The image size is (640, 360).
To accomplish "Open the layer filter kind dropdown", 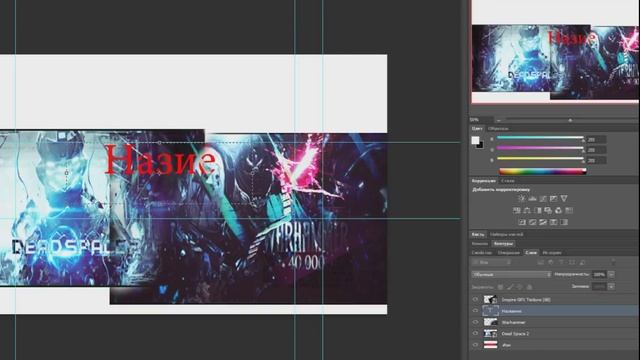I will tap(492, 262).
